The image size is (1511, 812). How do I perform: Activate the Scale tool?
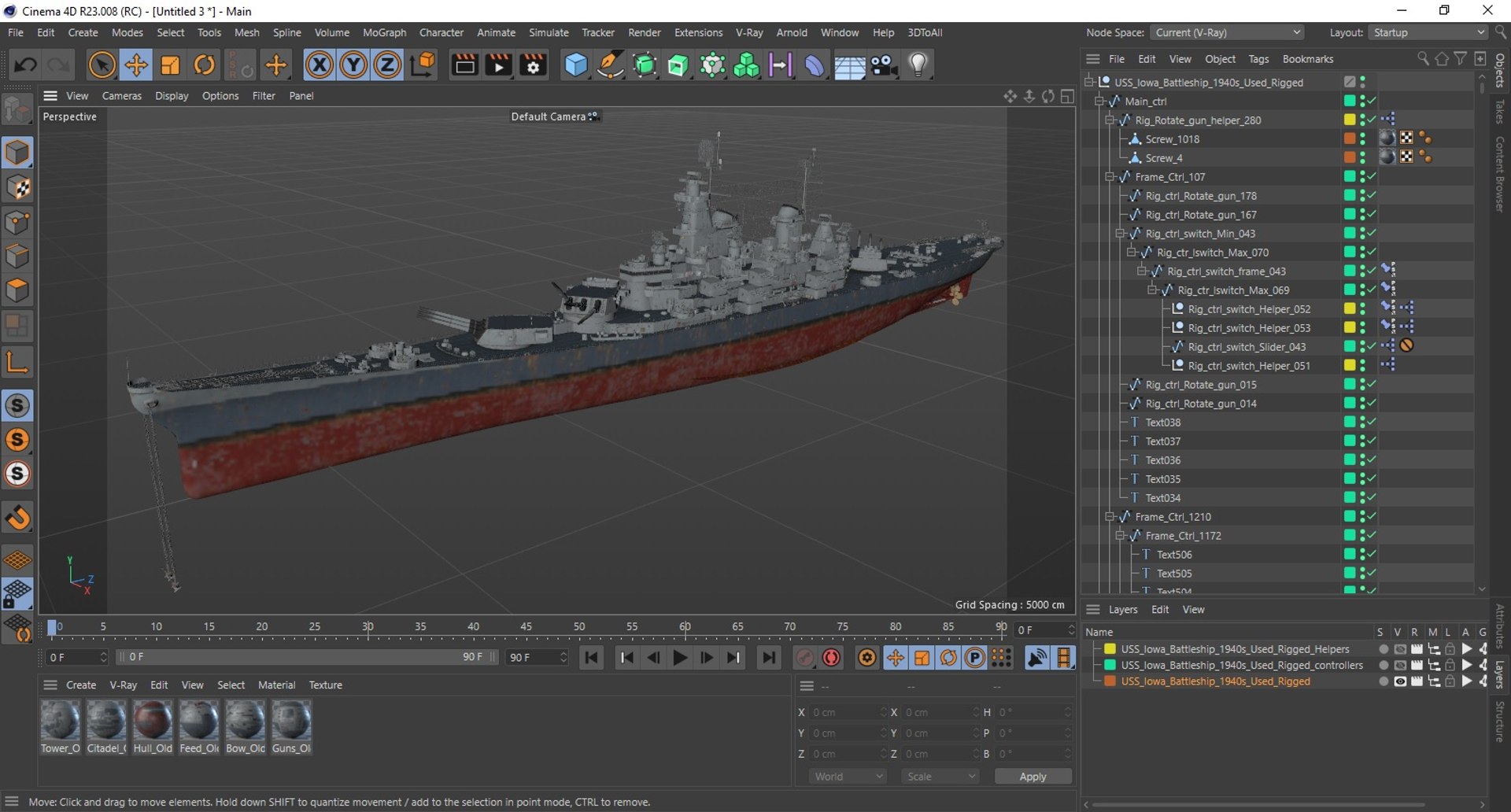[170, 65]
